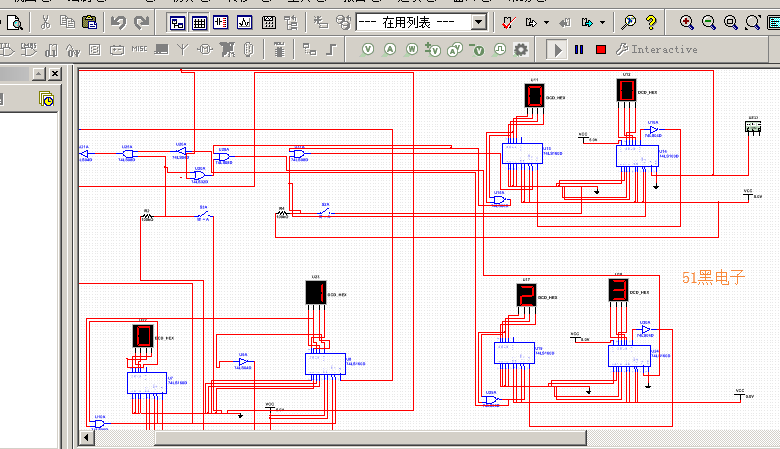The image size is (780, 449).
Task: Select the Place Bus tool
Action: (x=331, y=50)
